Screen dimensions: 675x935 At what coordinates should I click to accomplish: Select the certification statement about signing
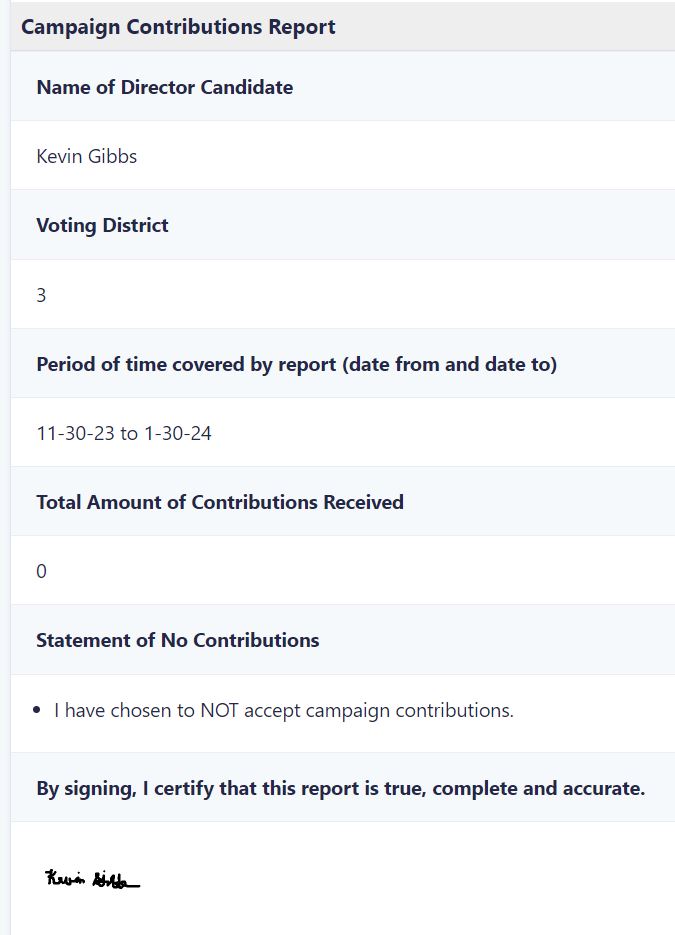coord(340,788)
